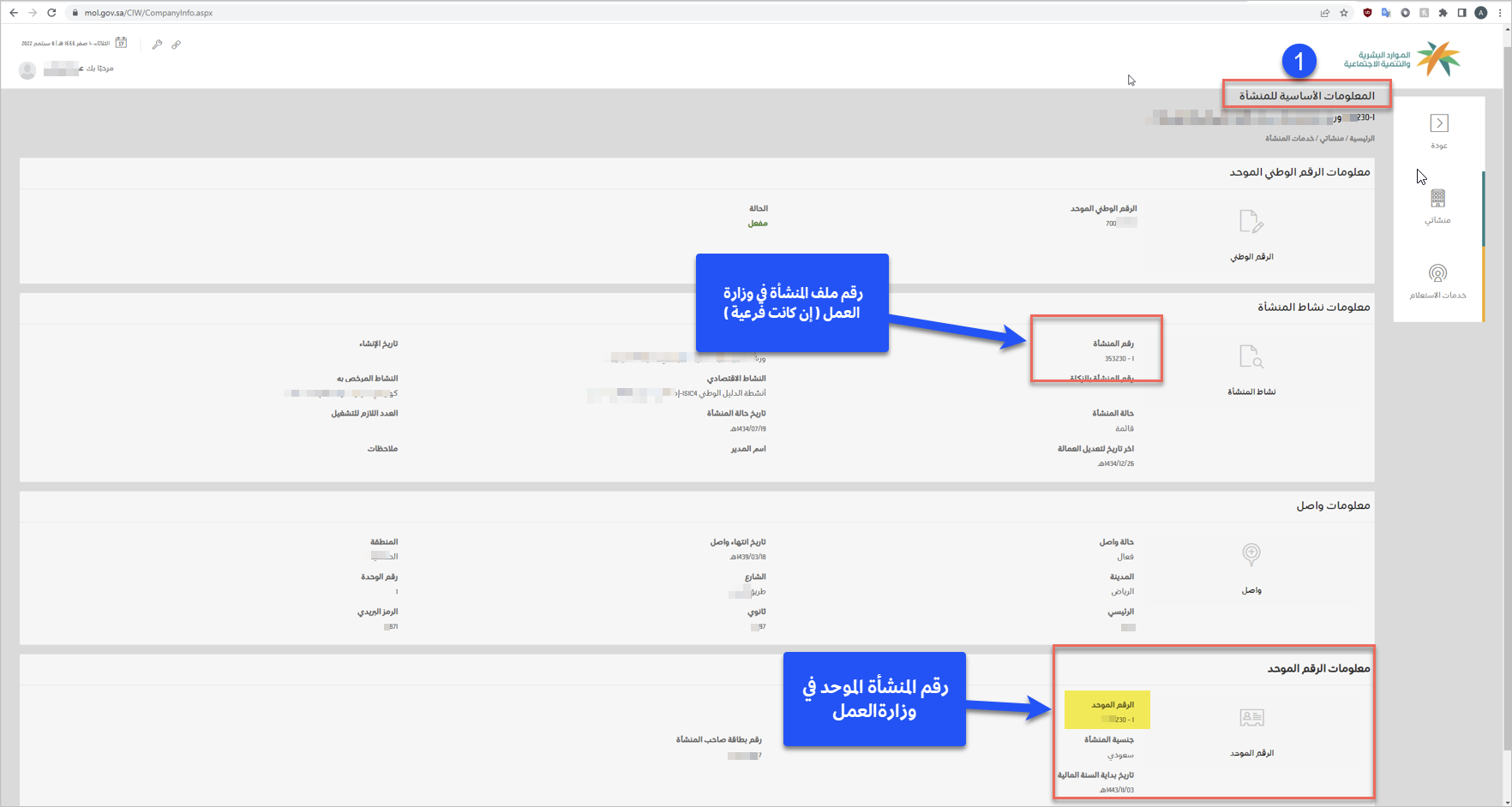Open خدمات الاستعلام in sidebar
1512x807 pixels.
[1437, 273]
